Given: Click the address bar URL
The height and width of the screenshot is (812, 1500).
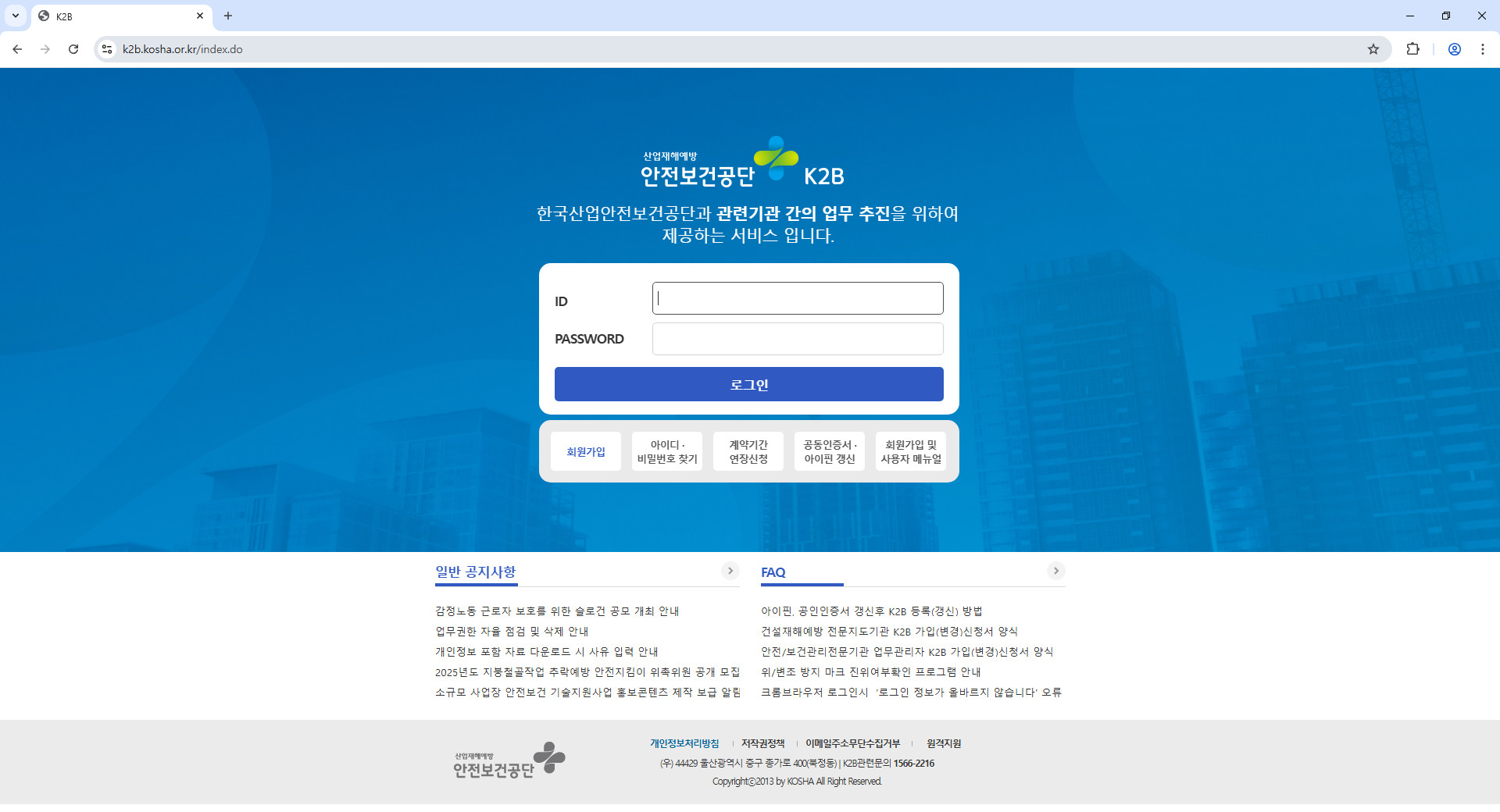Looking at the screenshot, I should coord(182,49).
